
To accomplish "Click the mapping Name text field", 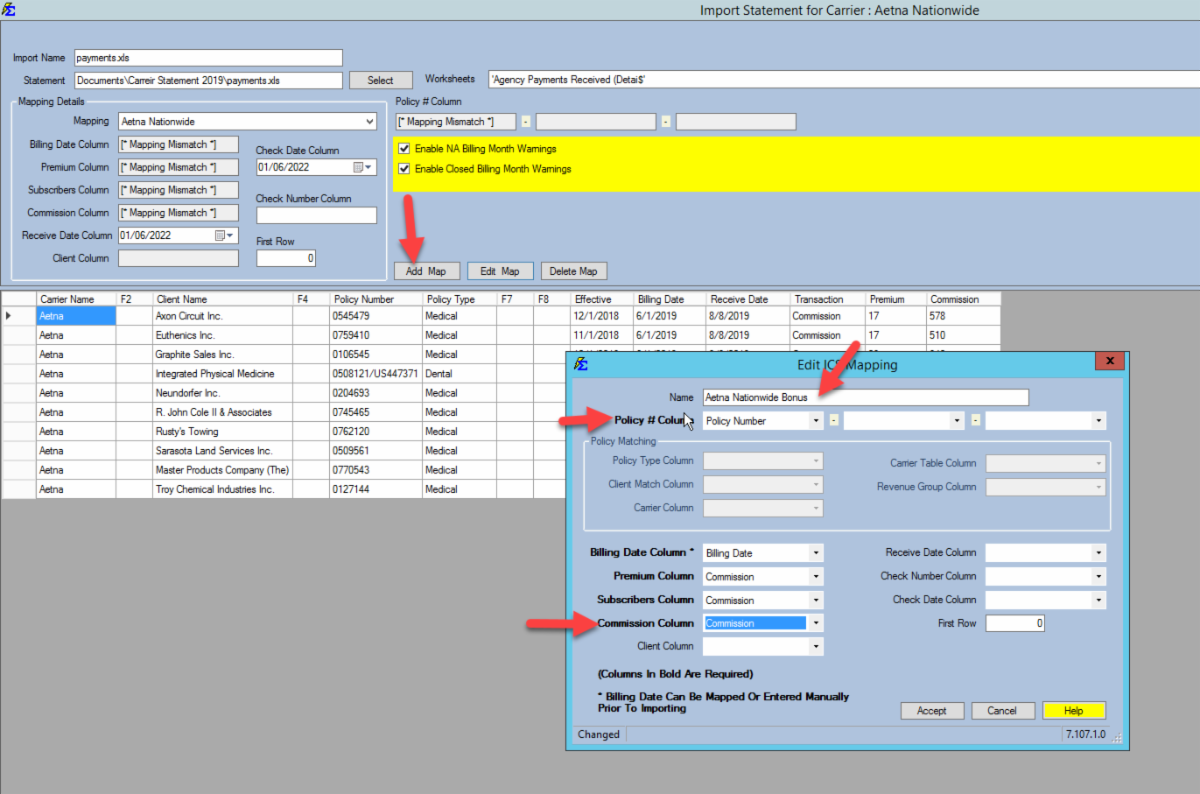I will click(x=865, y=397).
